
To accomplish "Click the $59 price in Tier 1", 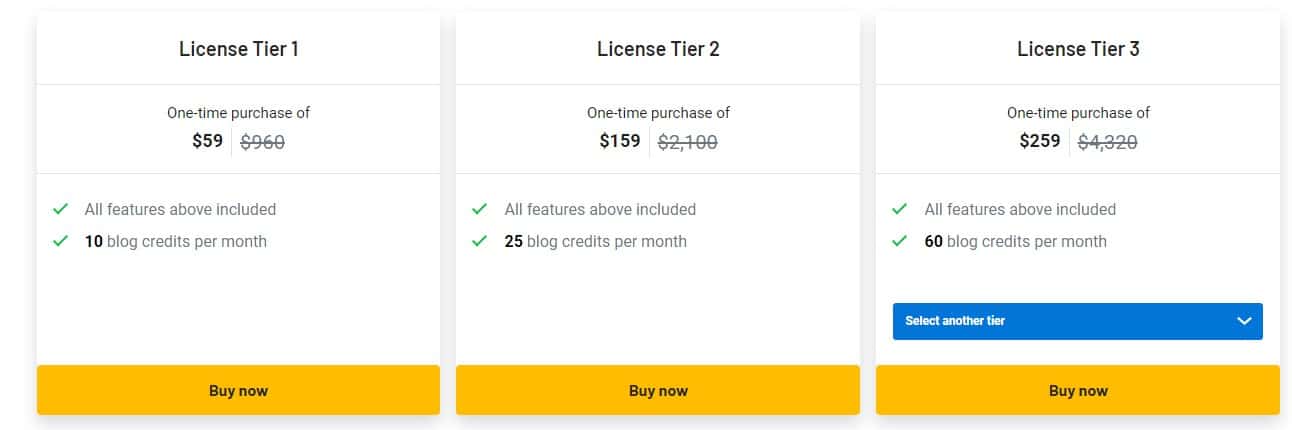I will click(x=208, y=141).
